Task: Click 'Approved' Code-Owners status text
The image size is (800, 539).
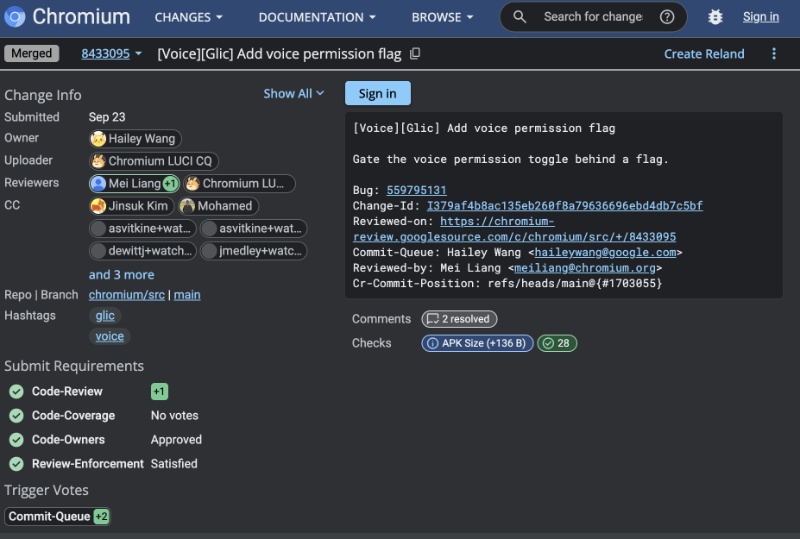Action: coord(176,439)
